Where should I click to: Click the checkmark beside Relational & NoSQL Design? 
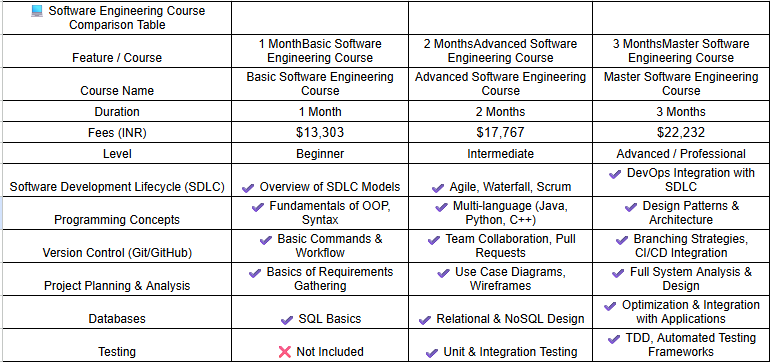425,319
